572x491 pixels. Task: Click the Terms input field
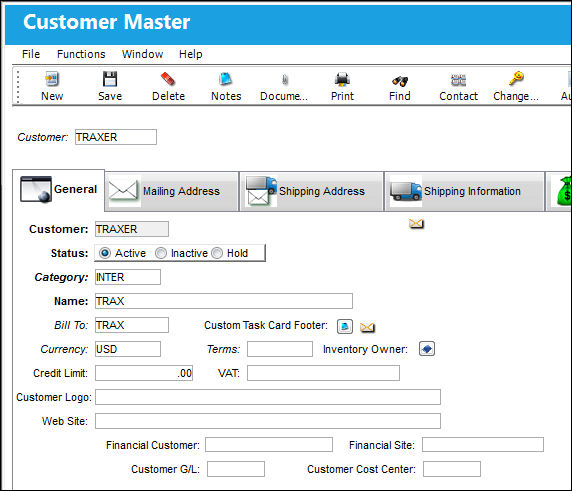(280, 349)
